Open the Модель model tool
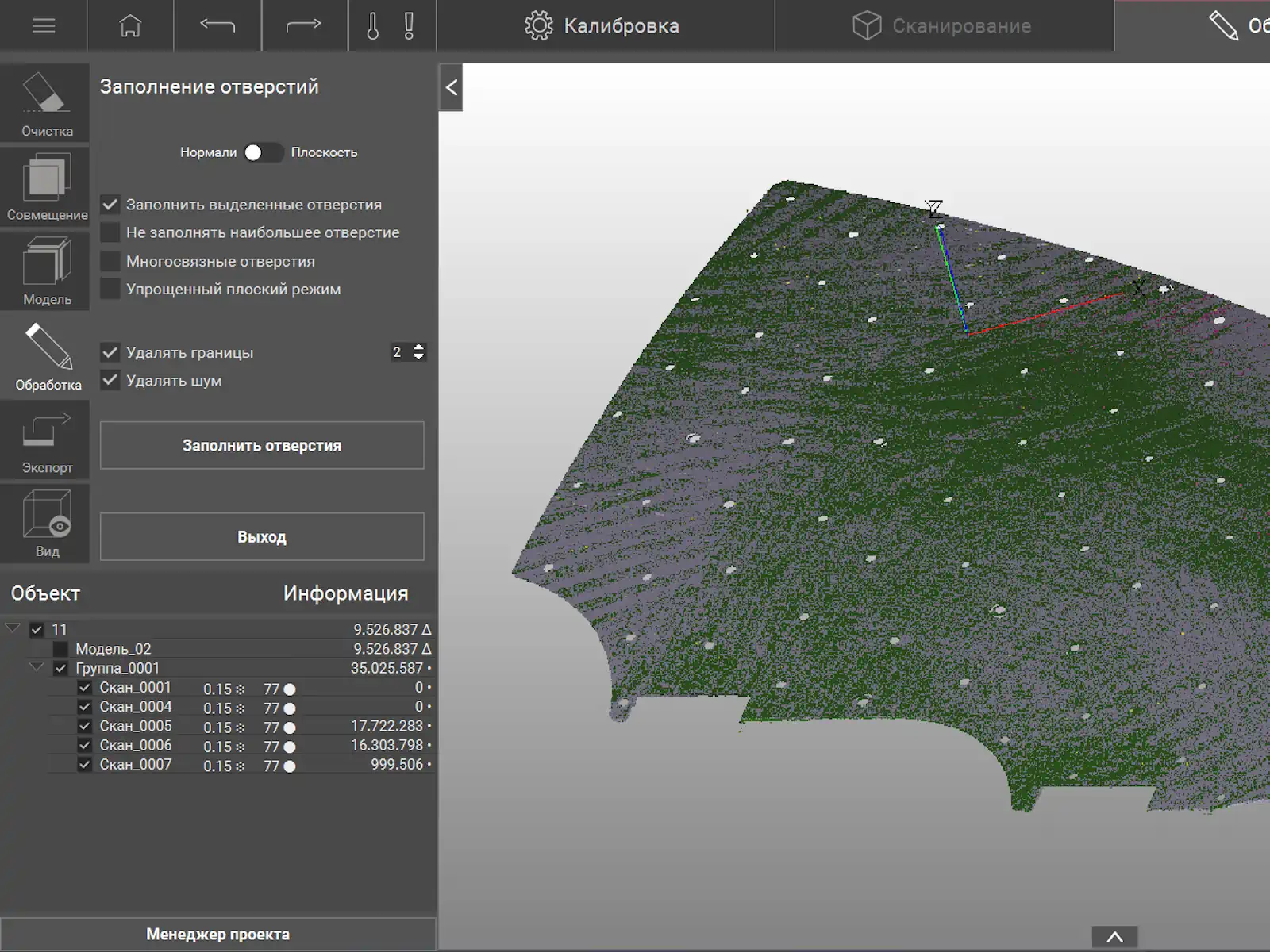The width and height of the screenshot is (1270, 952). pos(45,271)
